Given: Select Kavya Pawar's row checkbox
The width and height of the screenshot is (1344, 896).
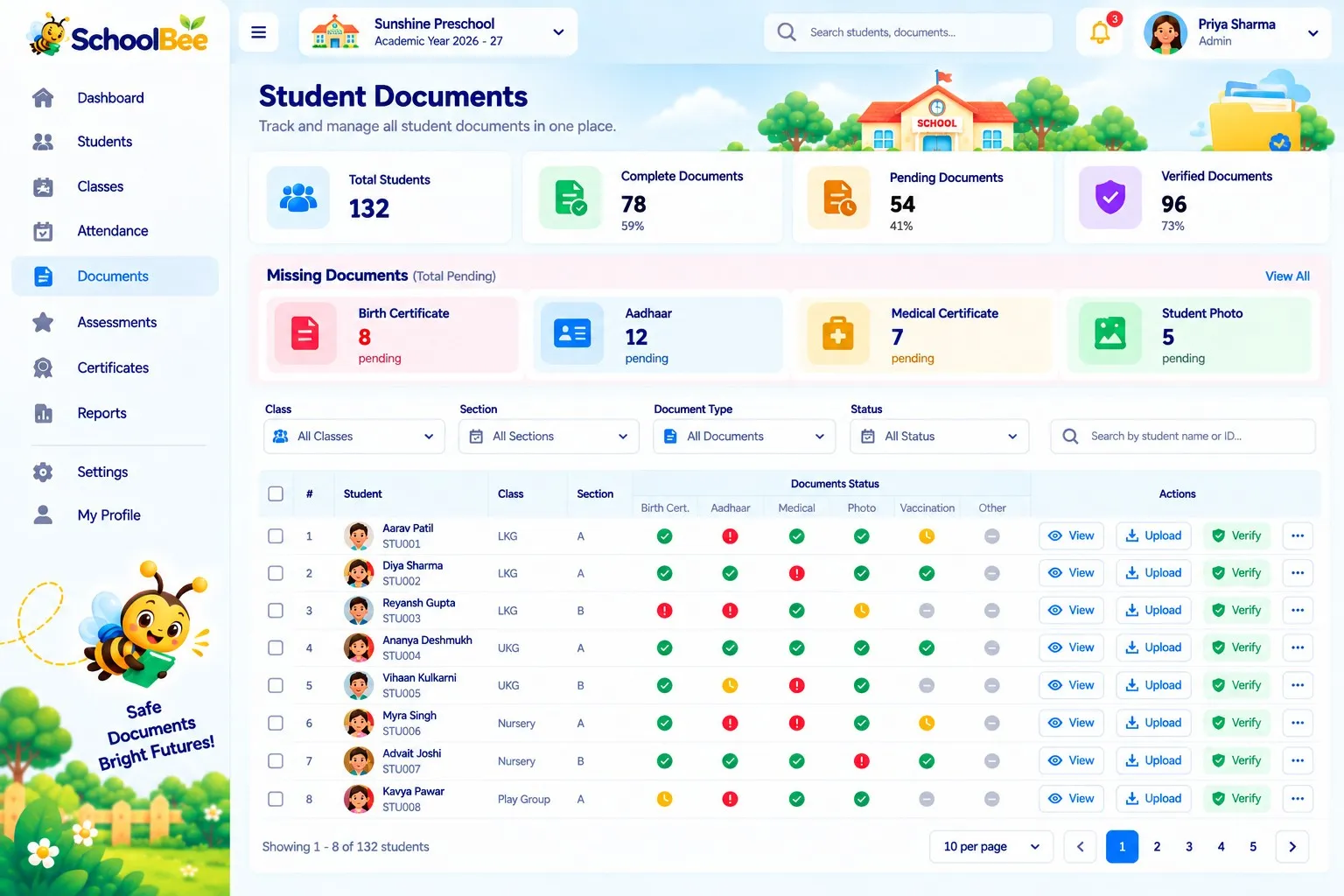Looking at the screenshot, I should coord(276,799).
